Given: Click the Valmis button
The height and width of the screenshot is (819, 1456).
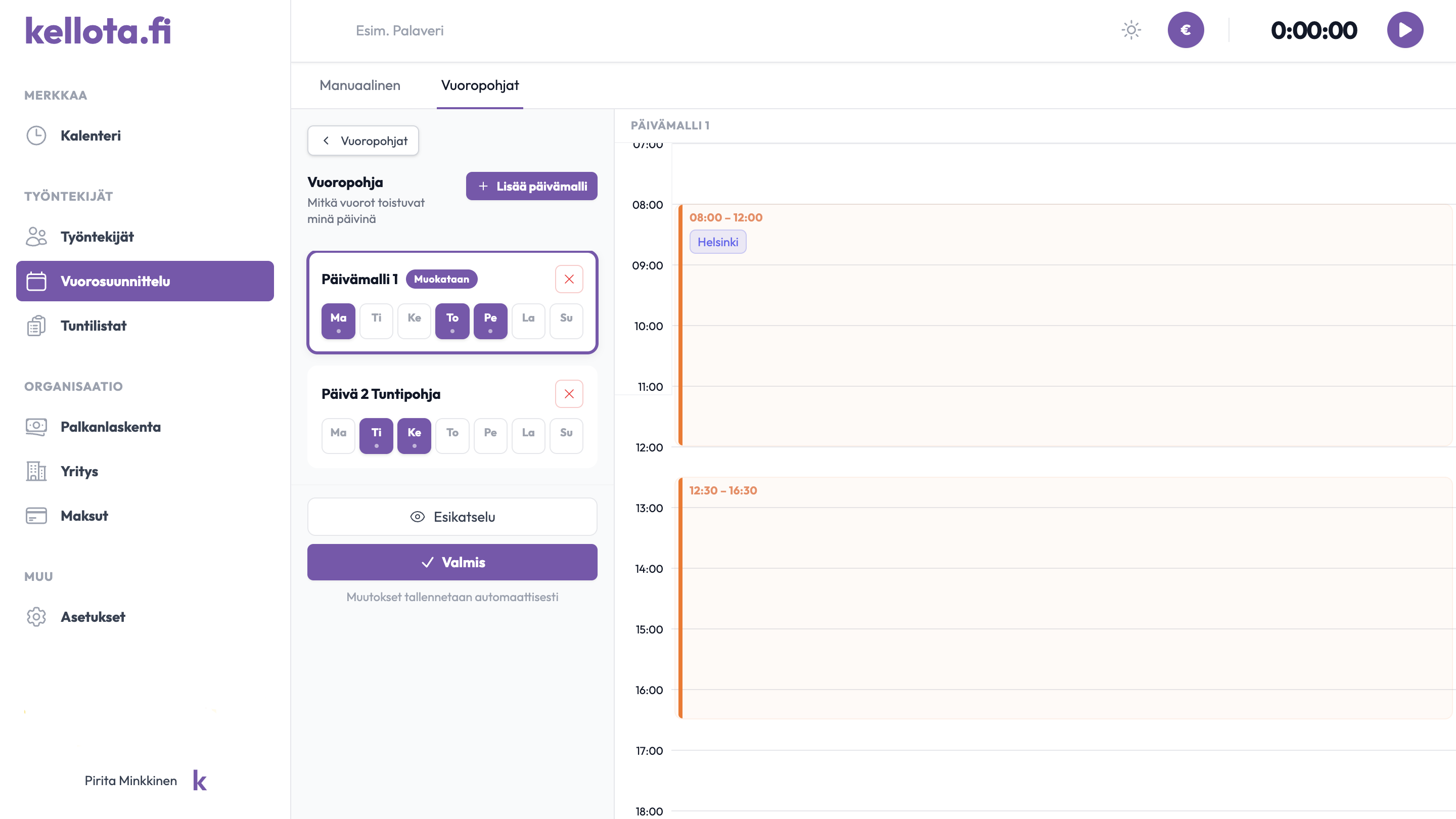Looking at the screenshot, I should tap(452, 562).
